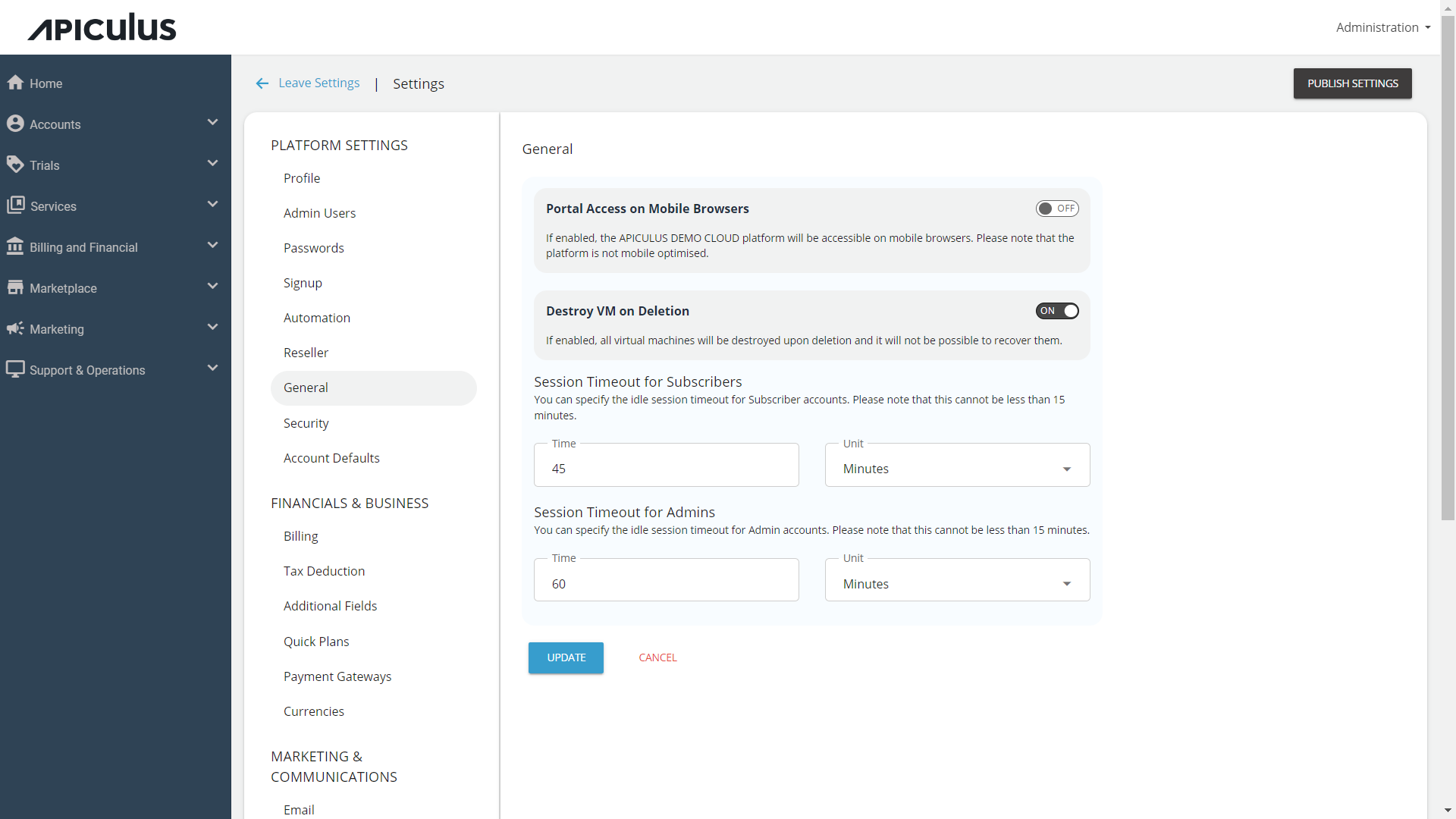Click the back arrow beside Leave Settings

pos(262,83)
